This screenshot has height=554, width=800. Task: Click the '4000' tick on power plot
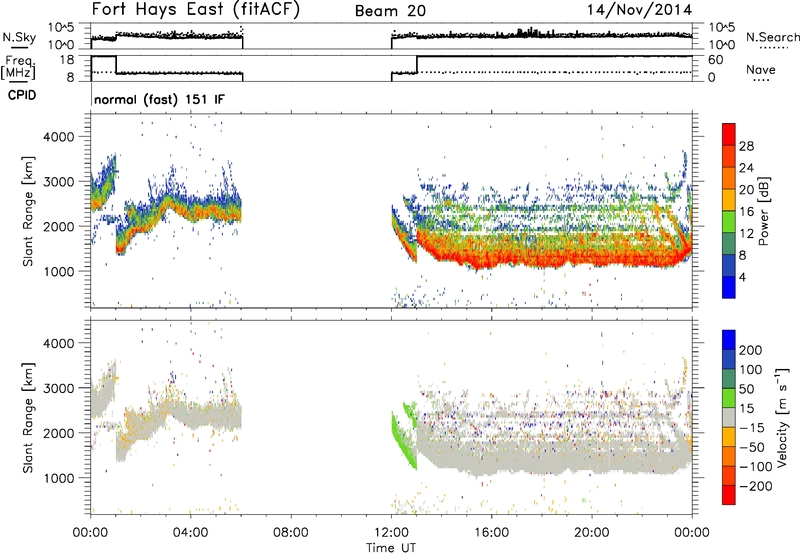point(59,137)
